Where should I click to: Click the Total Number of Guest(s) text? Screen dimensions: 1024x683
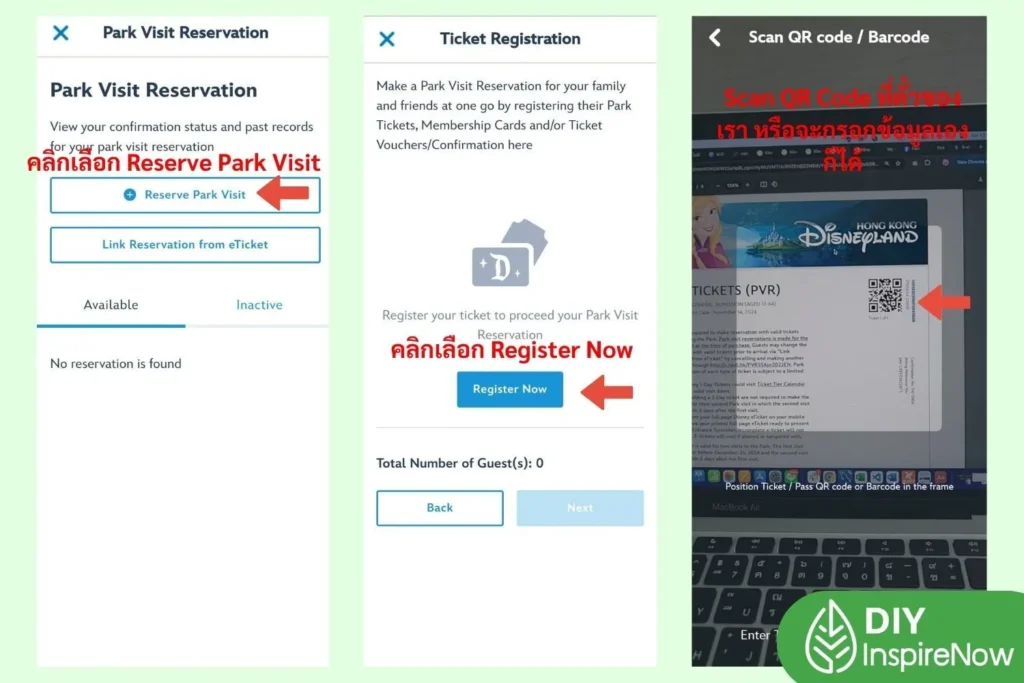tap(460, 463)
